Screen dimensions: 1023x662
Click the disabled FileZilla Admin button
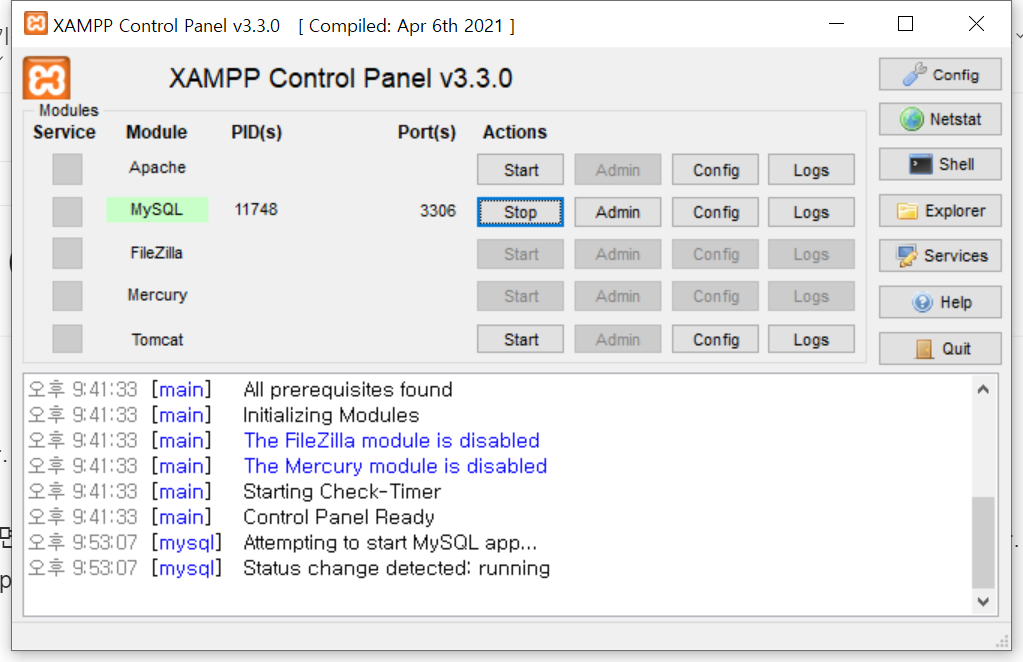point(617,254)
